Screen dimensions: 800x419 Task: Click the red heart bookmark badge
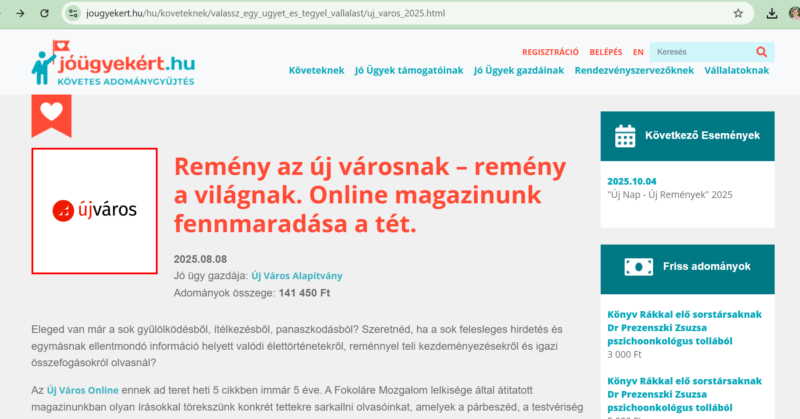(52, 116)
